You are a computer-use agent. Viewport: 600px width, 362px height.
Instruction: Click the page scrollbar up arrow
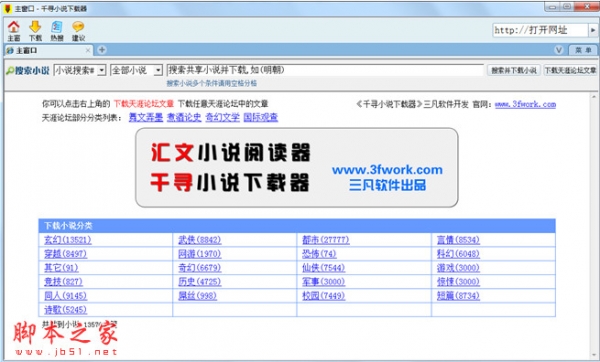tap(593, 96)
